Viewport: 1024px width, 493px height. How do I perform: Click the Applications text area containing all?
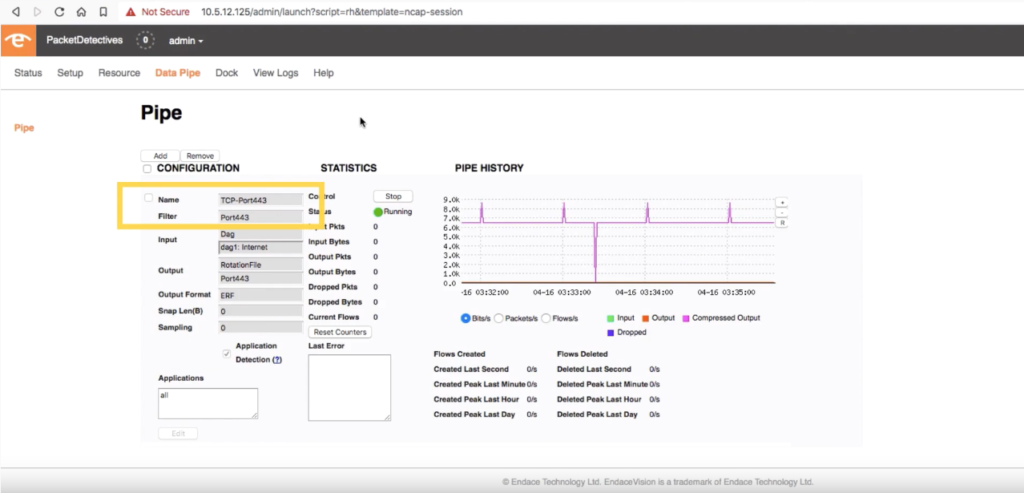[x=208, y=404]
